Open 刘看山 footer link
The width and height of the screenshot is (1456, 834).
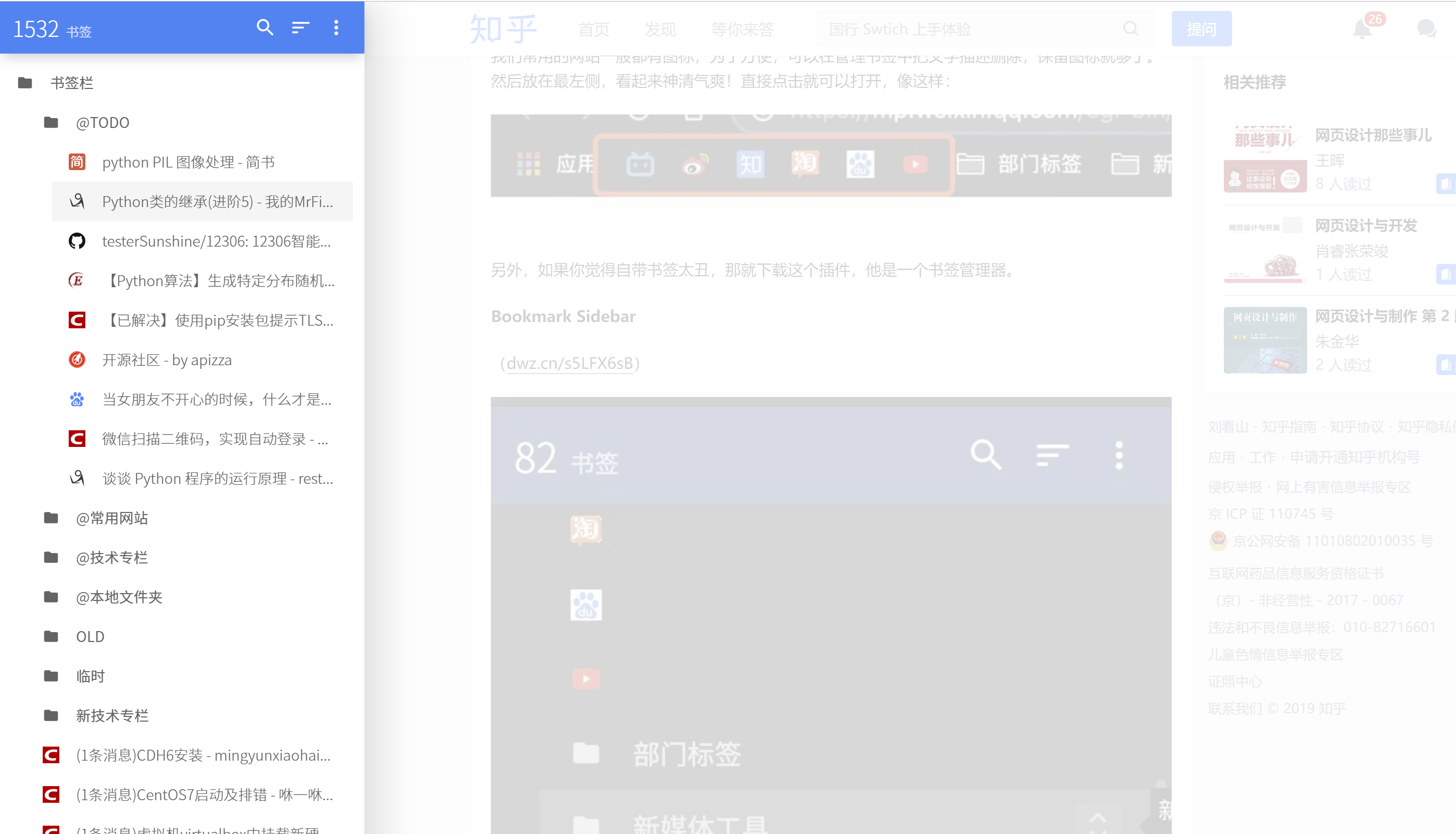click(1228, 427)
